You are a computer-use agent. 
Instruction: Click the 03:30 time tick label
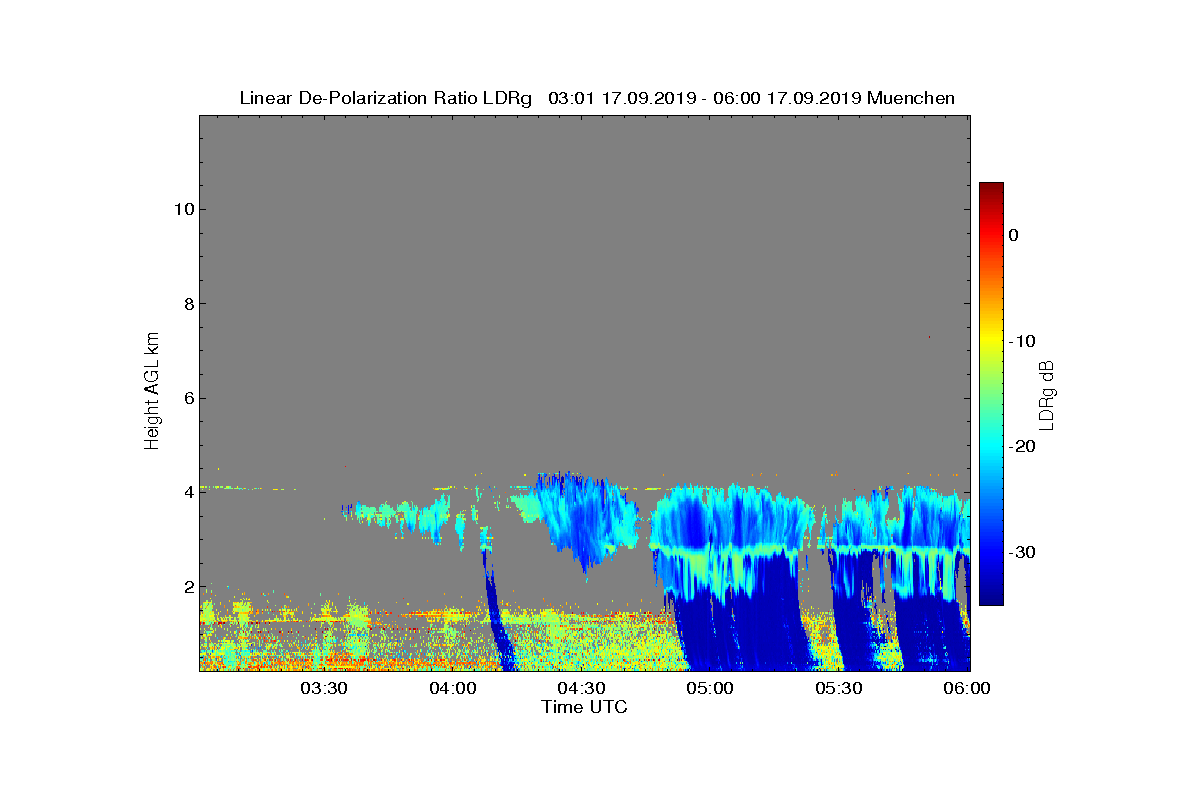[324, 688]
